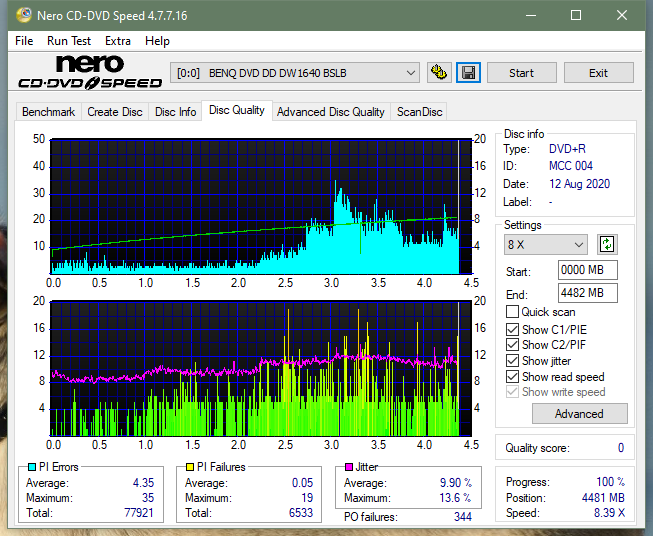Click the disc type DVD+R text

click(567, 149)
